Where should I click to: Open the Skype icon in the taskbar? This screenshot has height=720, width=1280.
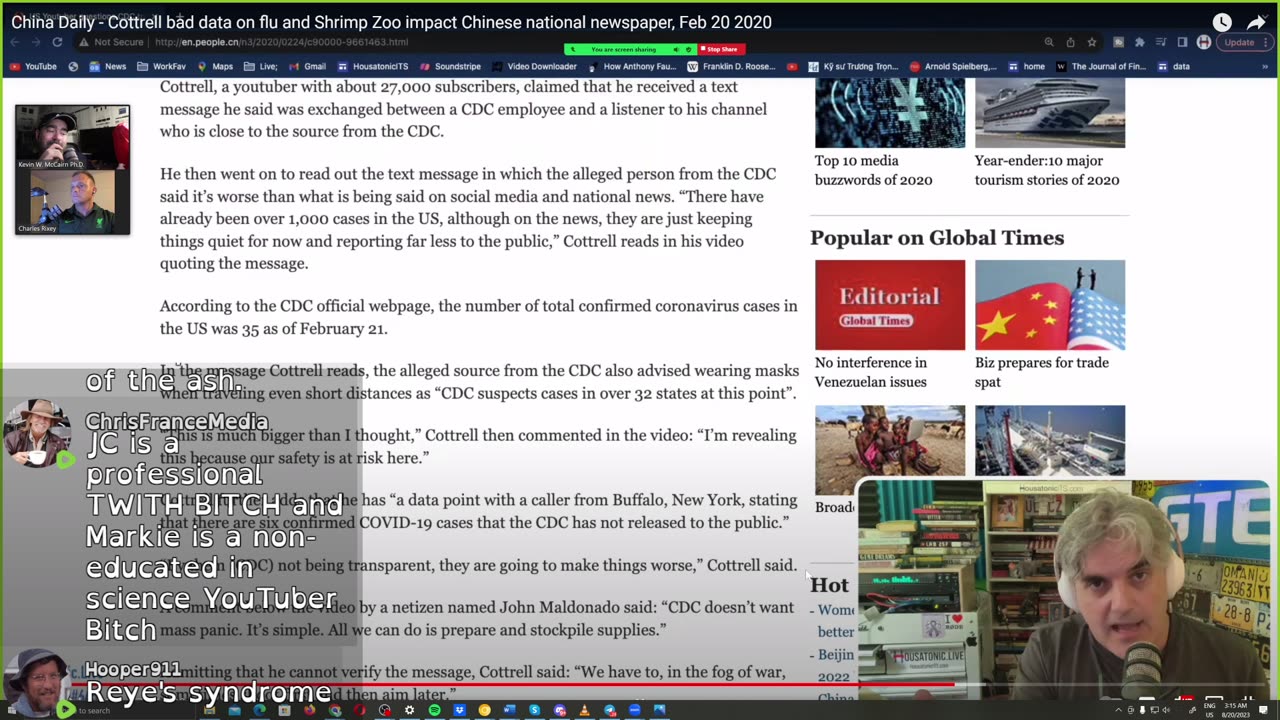tap(534, 710)
